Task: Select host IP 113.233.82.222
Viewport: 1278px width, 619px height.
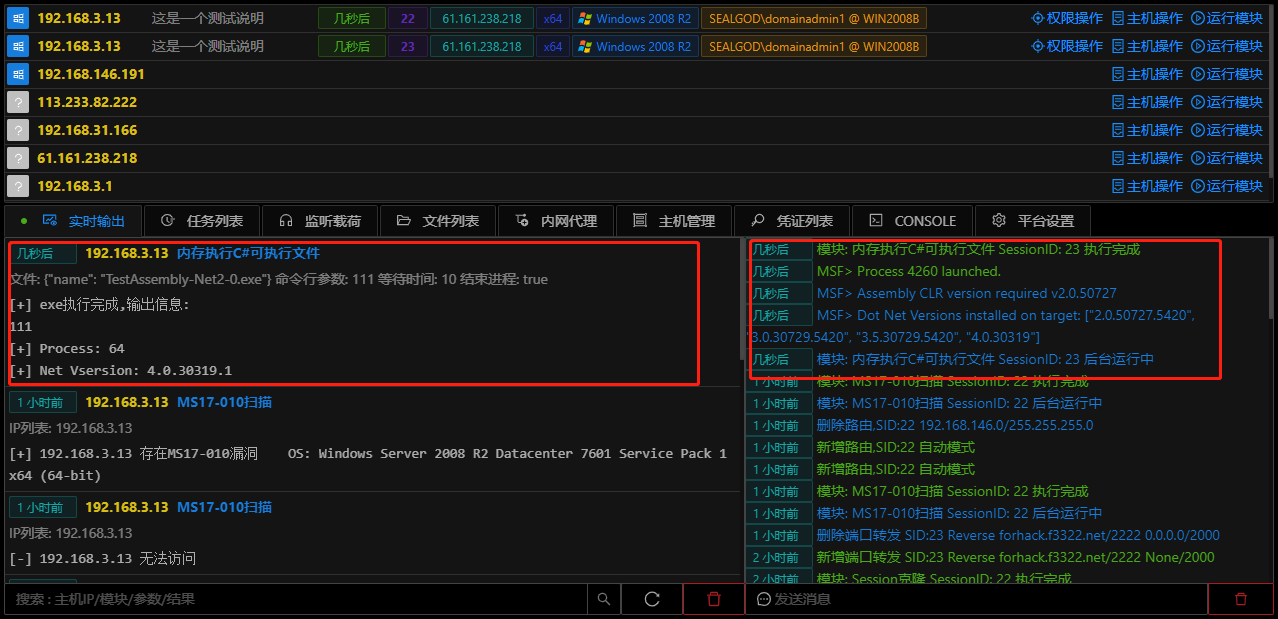Action: pos(87,102)
